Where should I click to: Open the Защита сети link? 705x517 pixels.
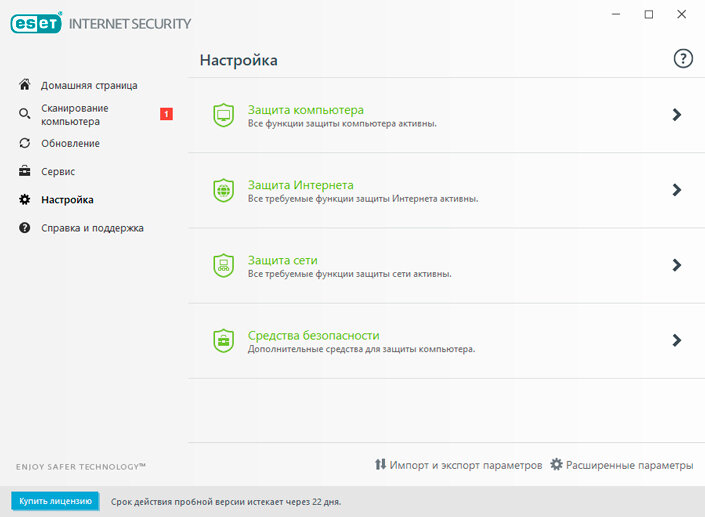click(x=283, y=260)
